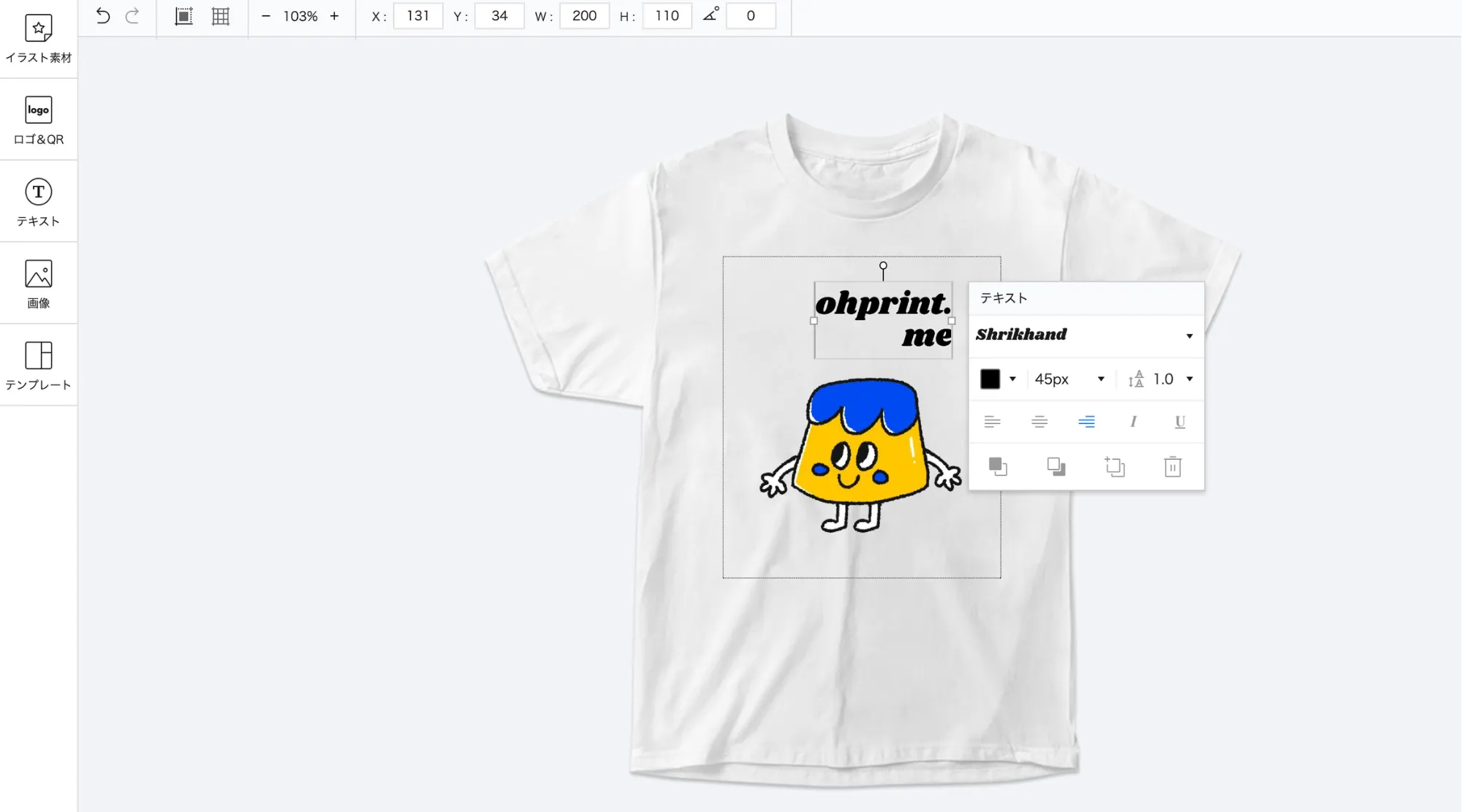
Task: Open the イラスト素材 illustration panel
Action: click(x=38, y=39)
